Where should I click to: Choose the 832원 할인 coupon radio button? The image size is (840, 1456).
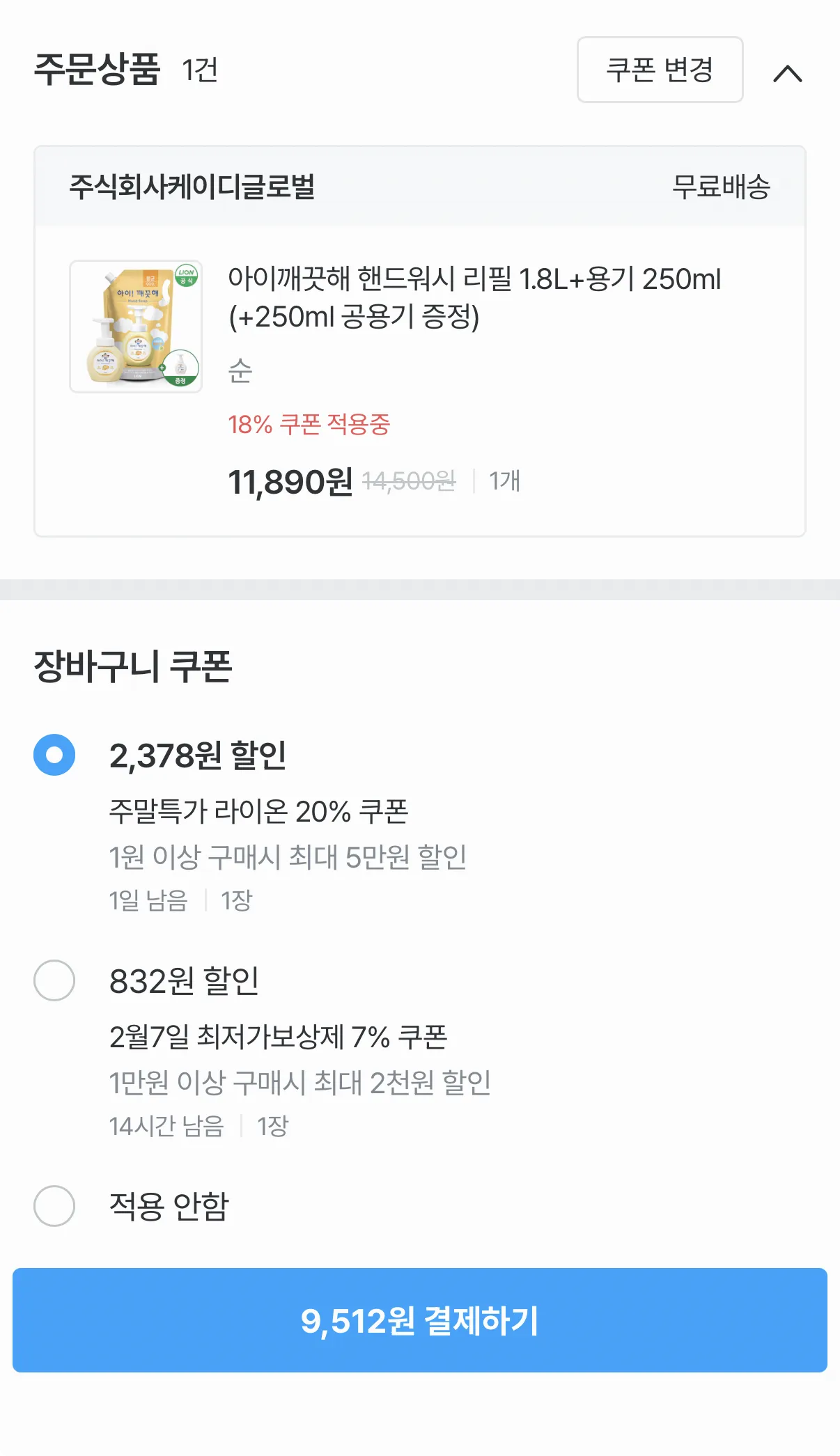pos(54,980)
